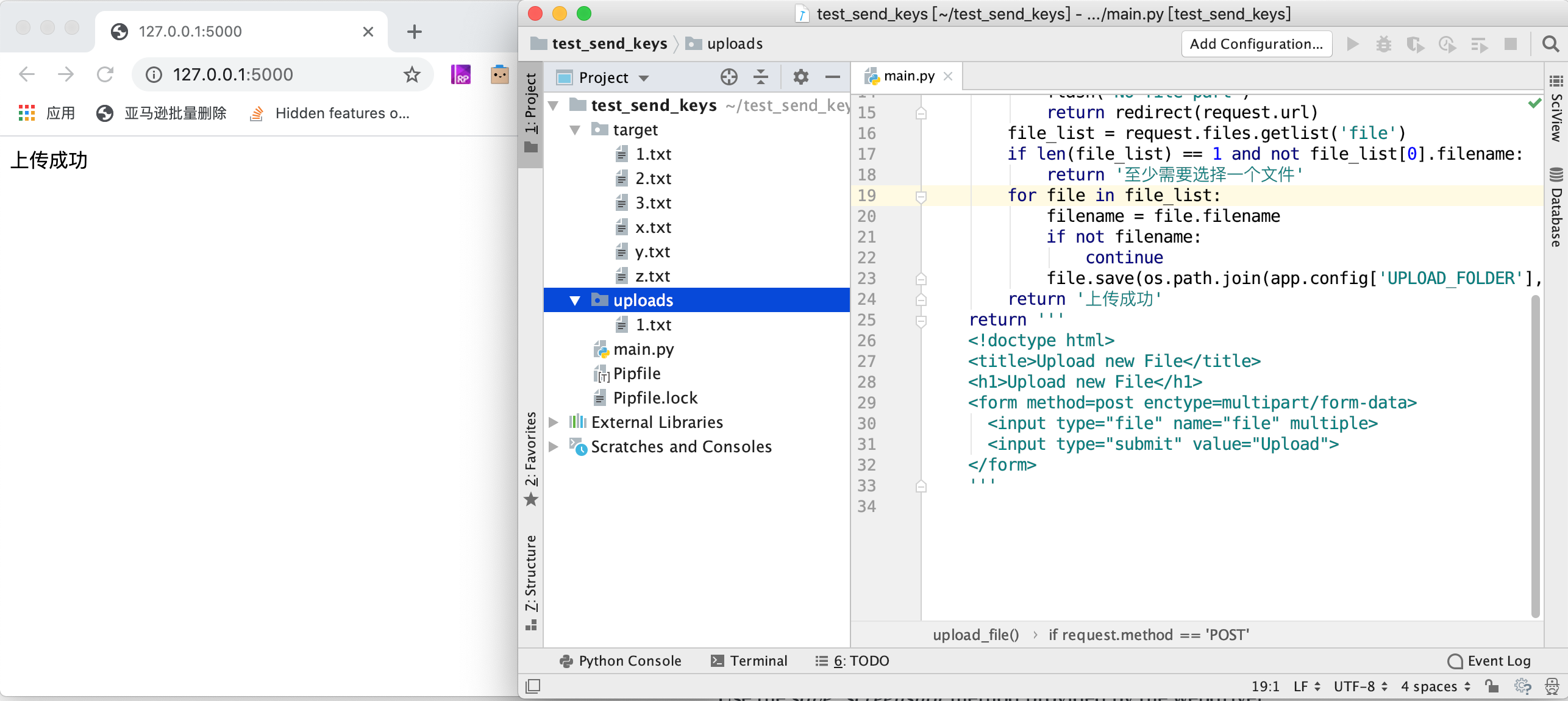Image resolution: width=1568 pixels, height=701 pixels.
Task: Expand Scratches and Consoles node
Action: pos(554,447)
